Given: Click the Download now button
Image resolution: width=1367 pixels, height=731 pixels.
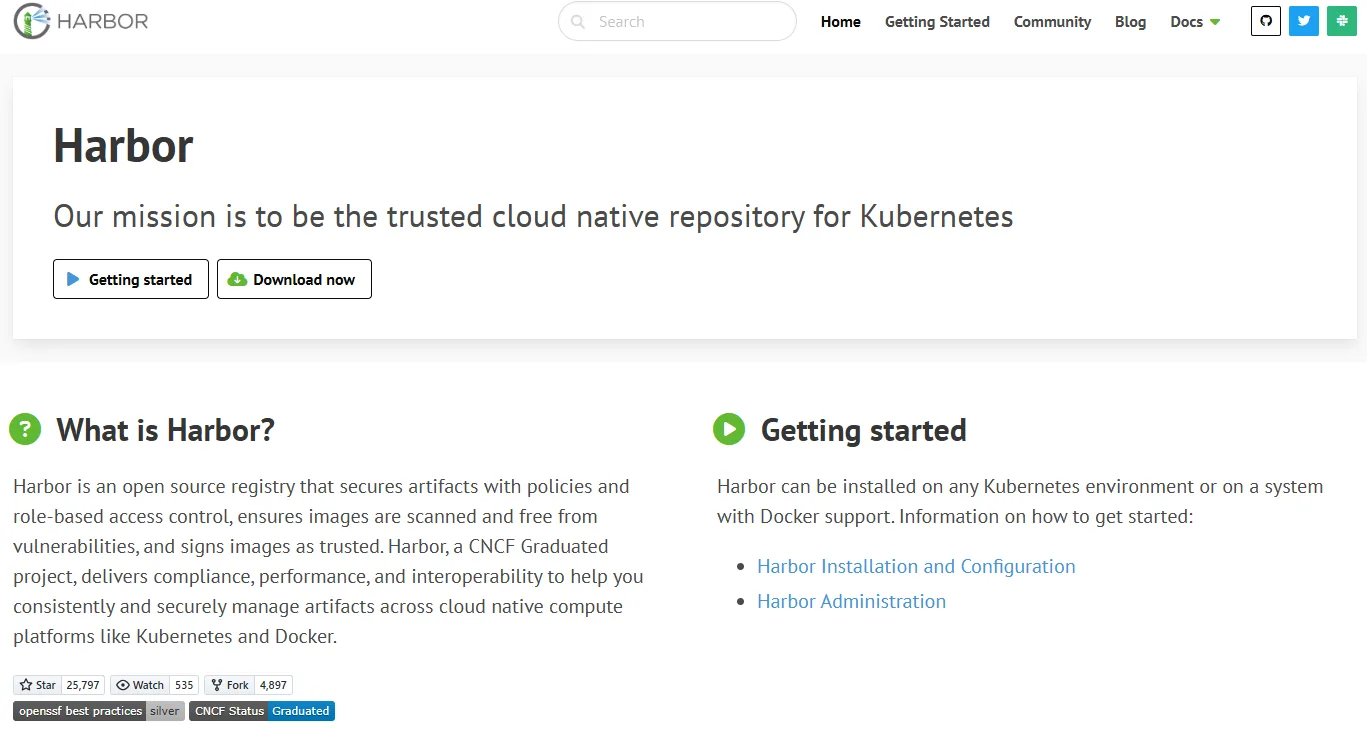Looking at the screenshot, I should [x=294, y=279].
